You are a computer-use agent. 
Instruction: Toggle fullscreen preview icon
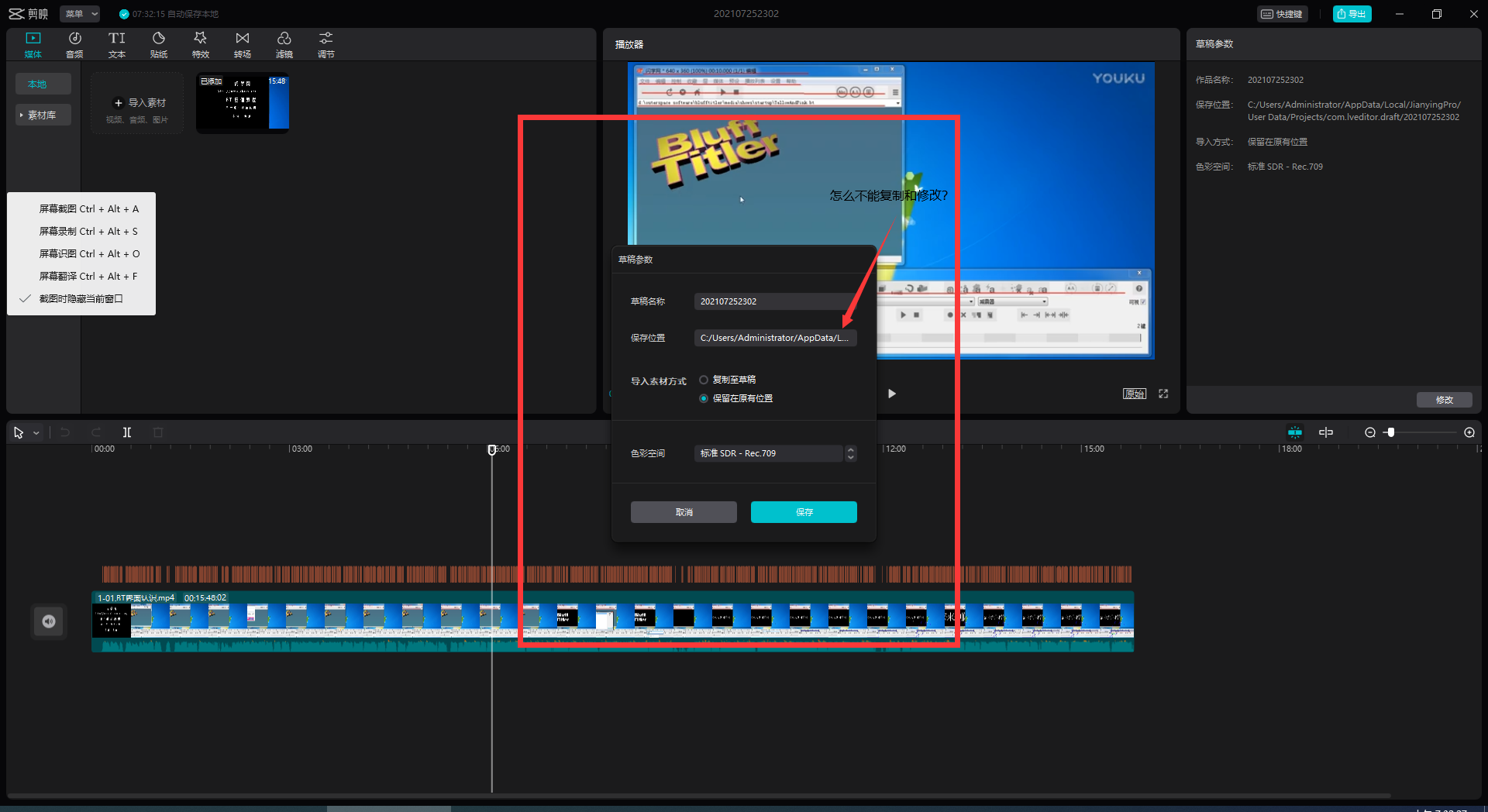click(1163, 394)
